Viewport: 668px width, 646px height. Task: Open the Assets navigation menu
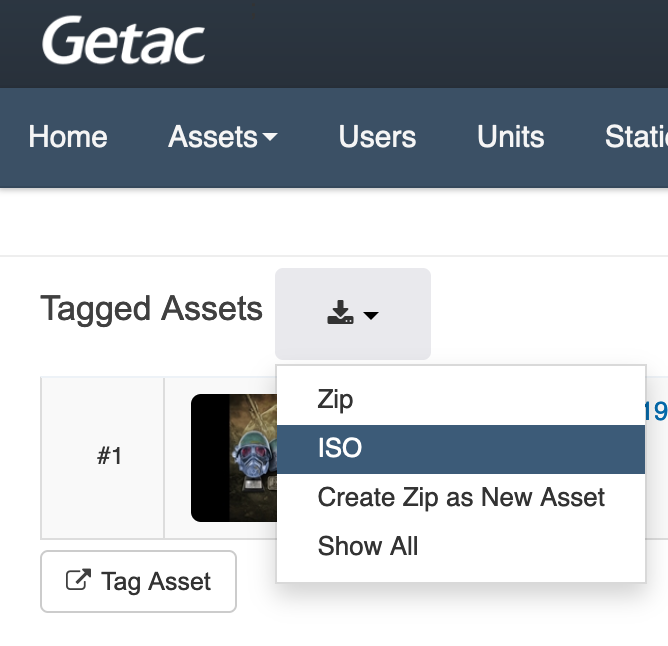(x=223, y=137)
